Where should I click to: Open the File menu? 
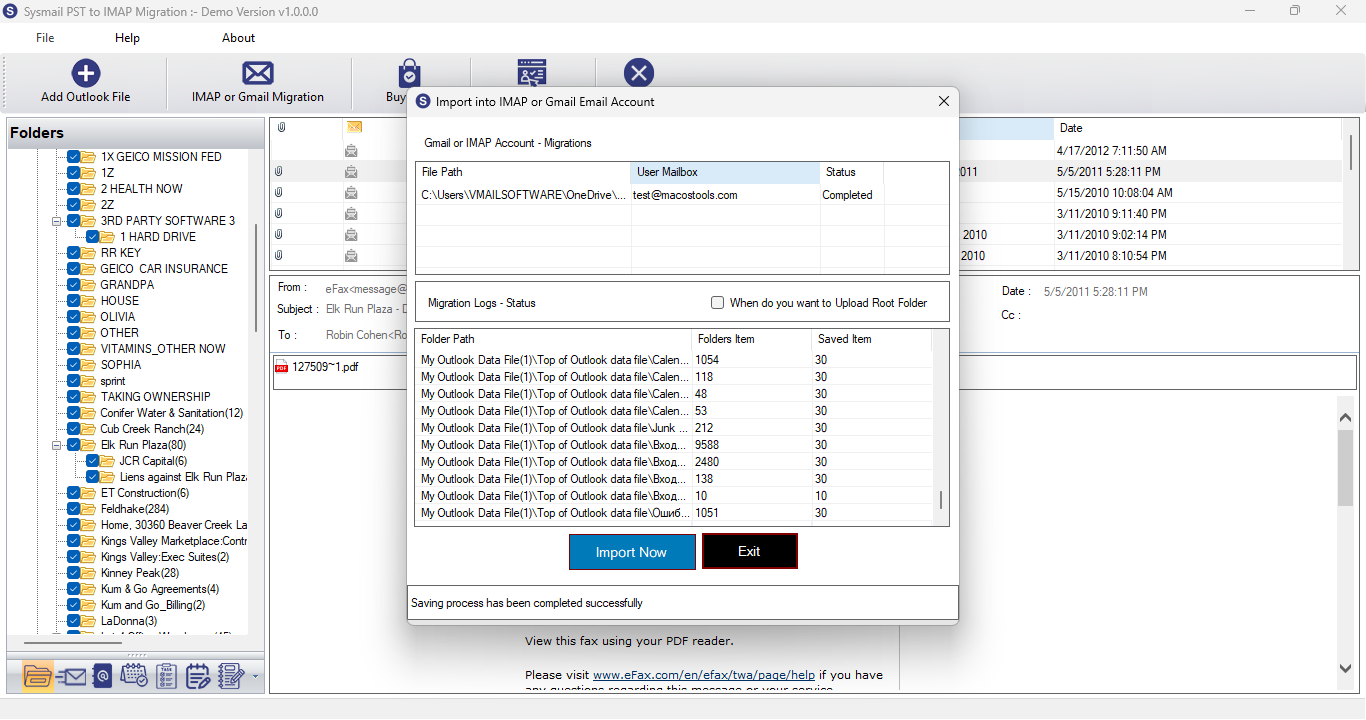[45, 38]
